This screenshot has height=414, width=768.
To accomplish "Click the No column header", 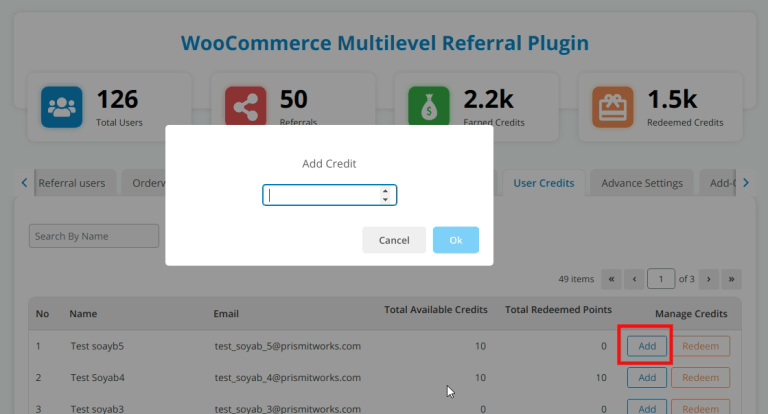I will [42, 314].
